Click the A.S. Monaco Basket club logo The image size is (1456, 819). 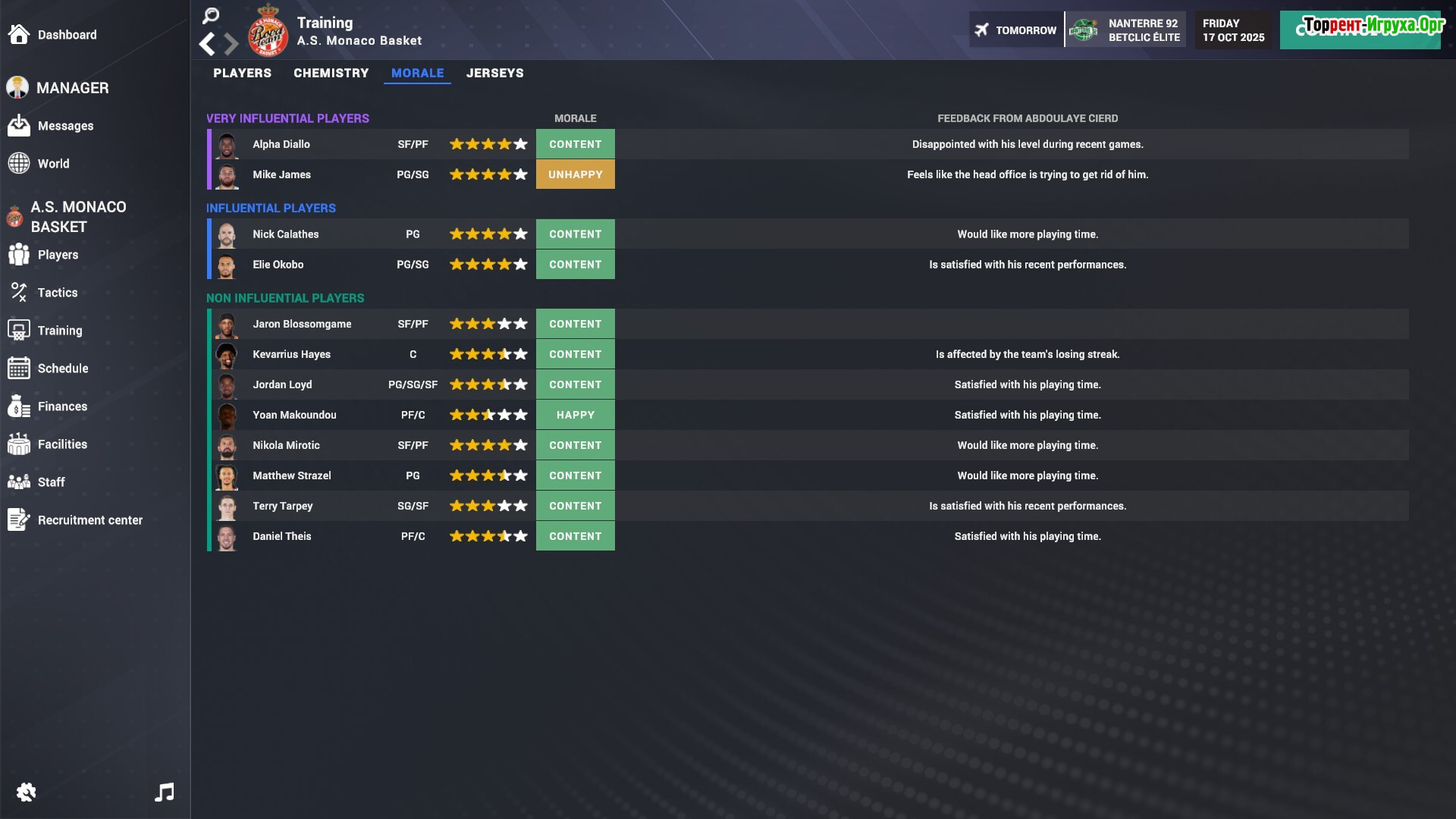(x=268, y=31)
